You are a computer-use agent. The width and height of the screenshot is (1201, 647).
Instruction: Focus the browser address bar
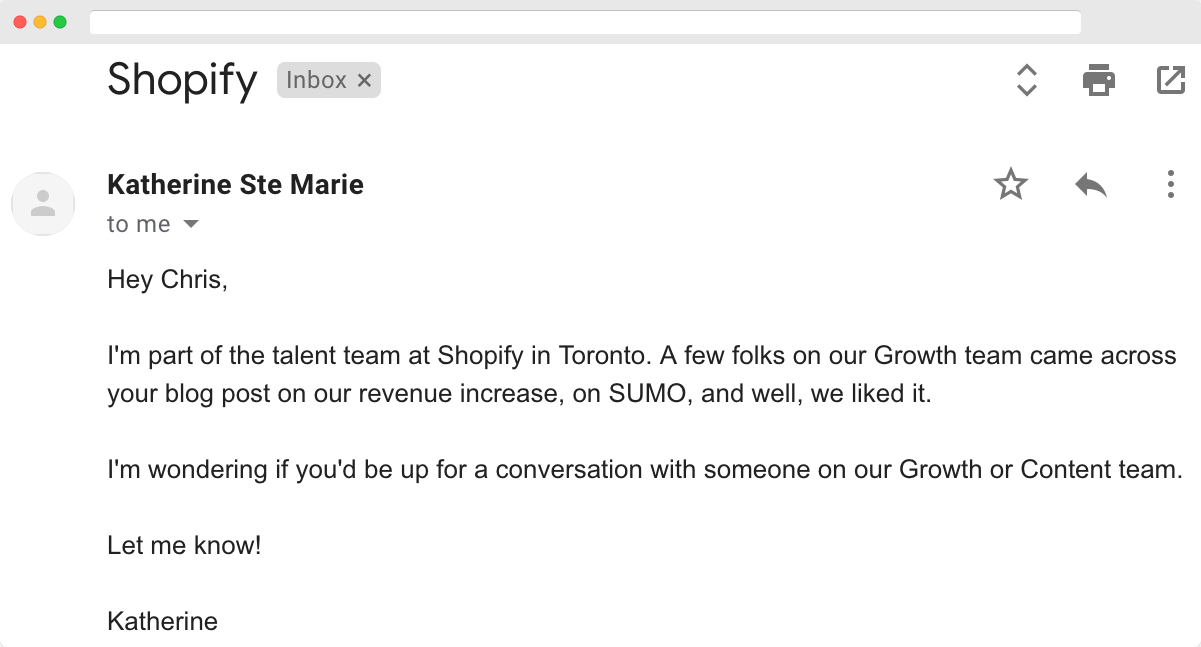(x=585, y=22)
